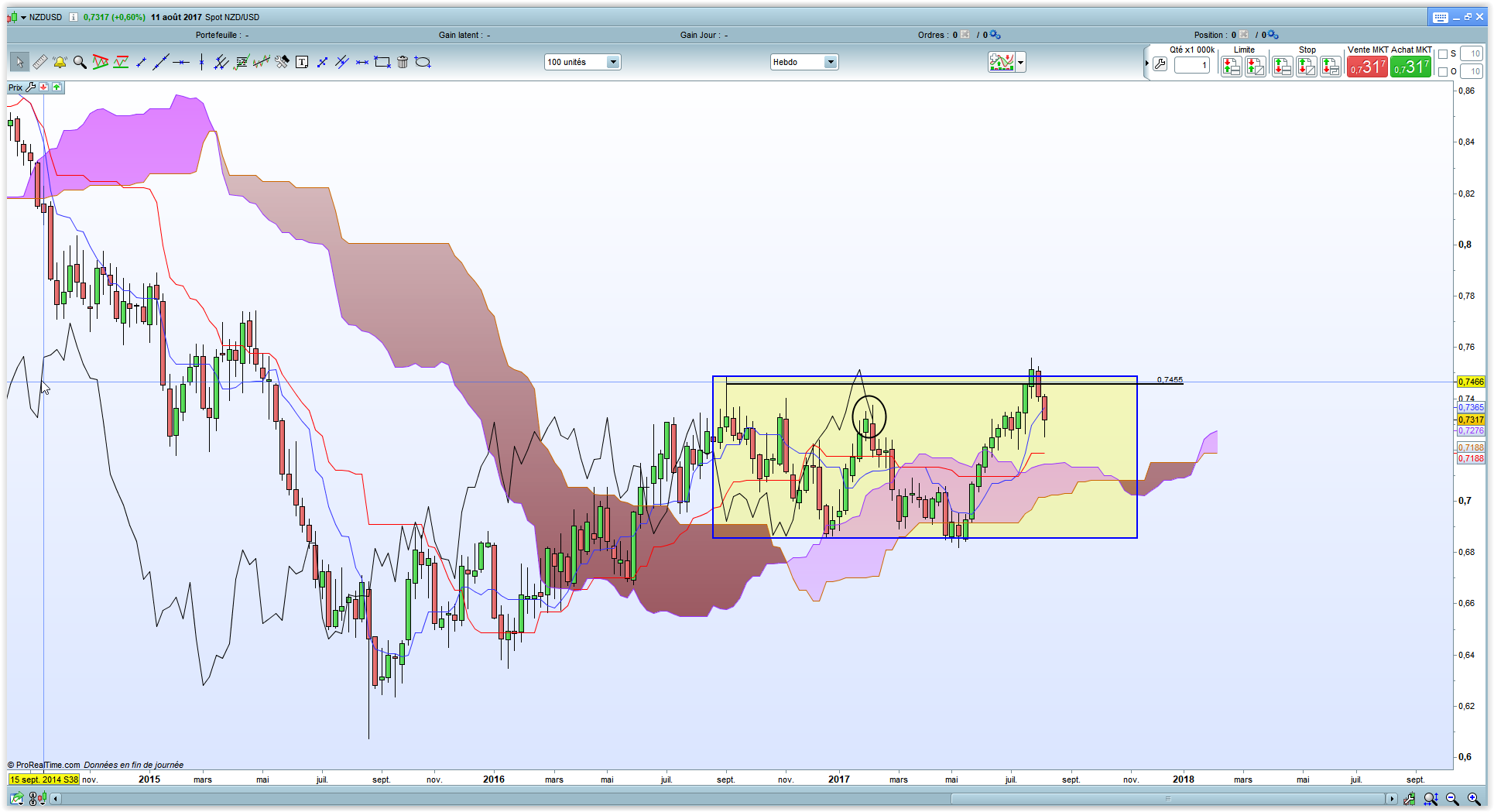Select the ellipse drawing tool
This screenshot has height=812, width=1494.
423,62
